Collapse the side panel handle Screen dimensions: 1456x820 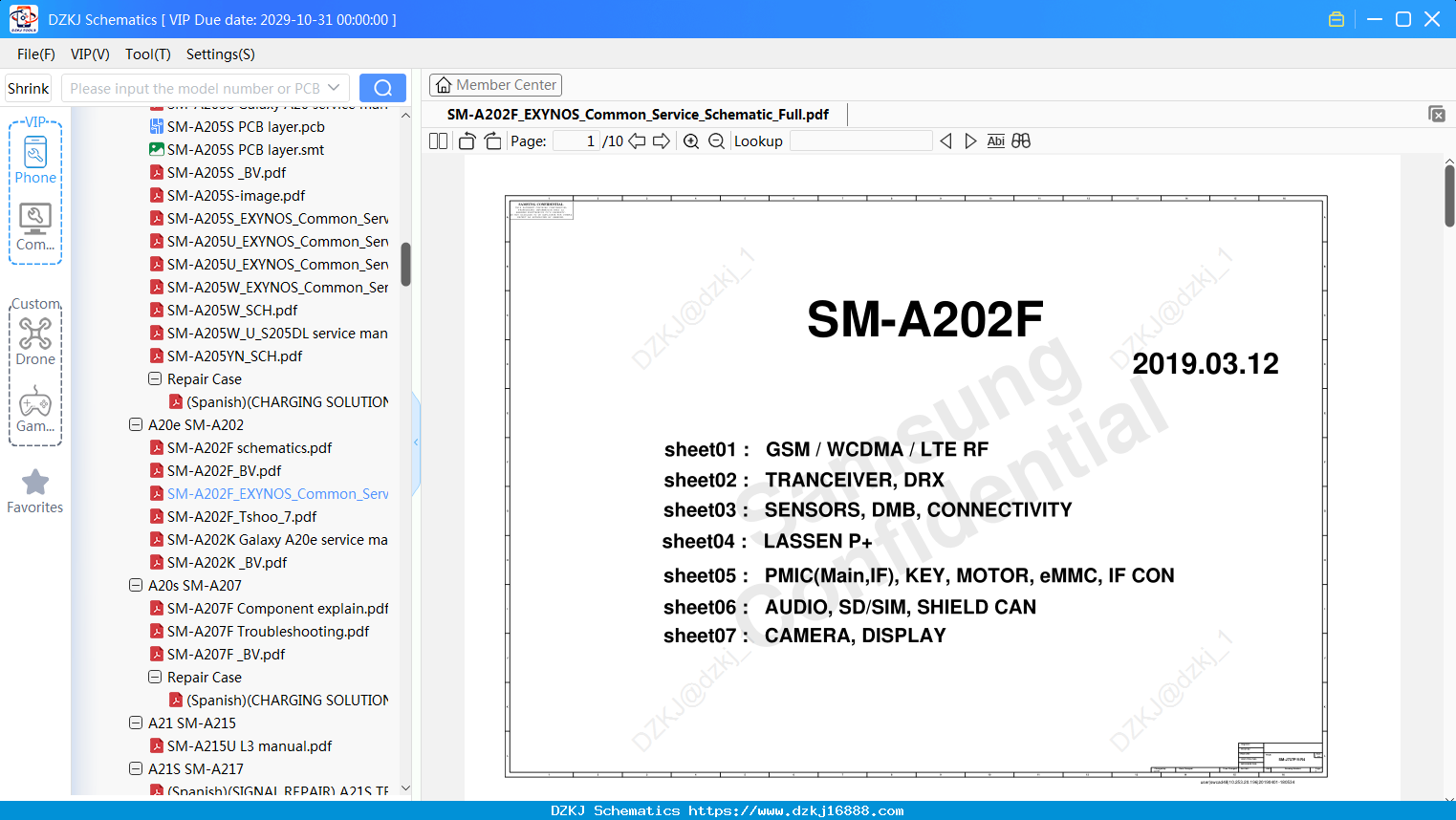416,442
